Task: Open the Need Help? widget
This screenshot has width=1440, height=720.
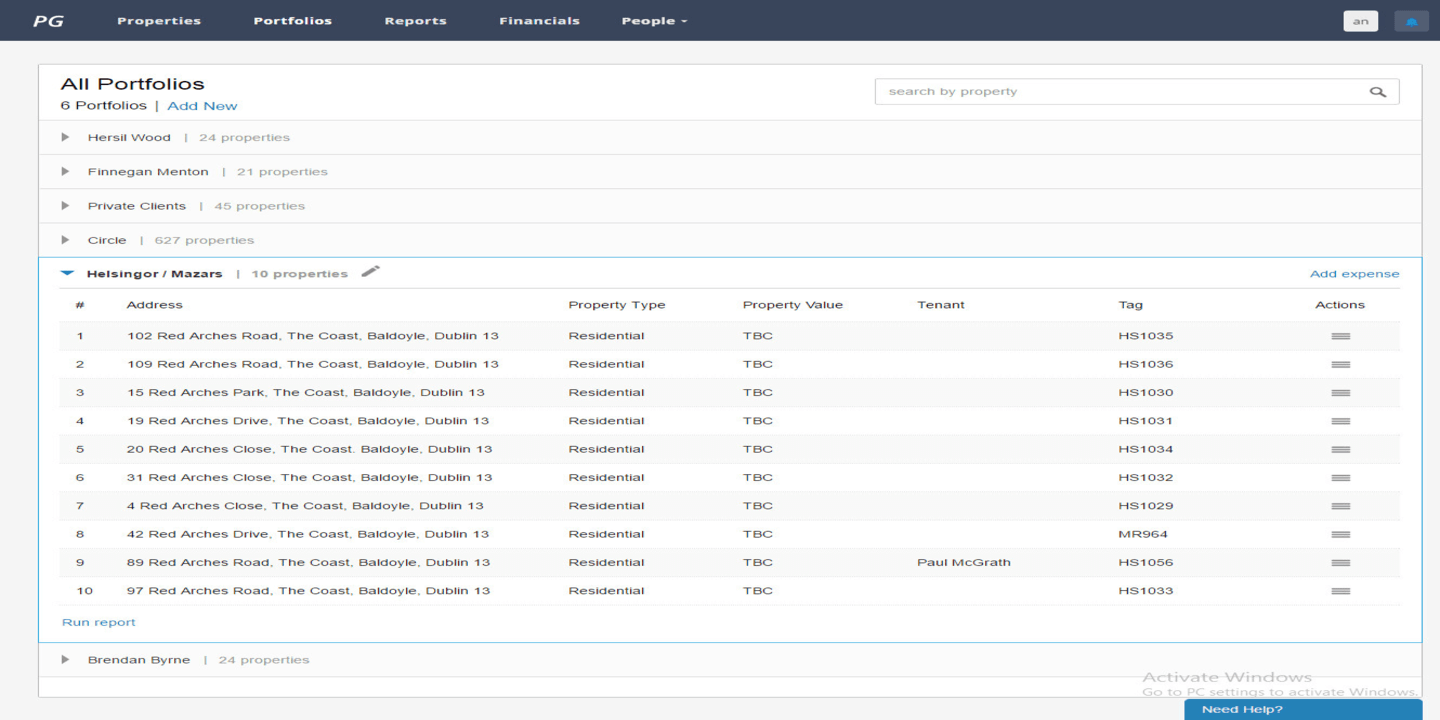Action: (1303, 709)
